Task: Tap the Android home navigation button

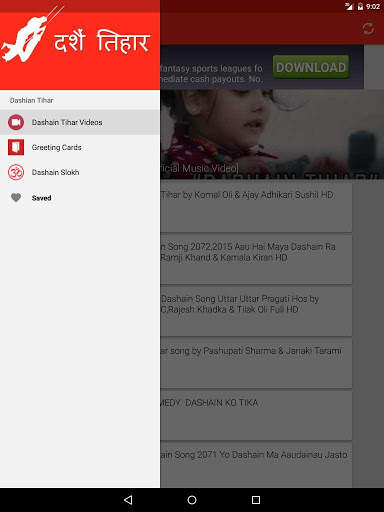Action: [x=192, y=500]
